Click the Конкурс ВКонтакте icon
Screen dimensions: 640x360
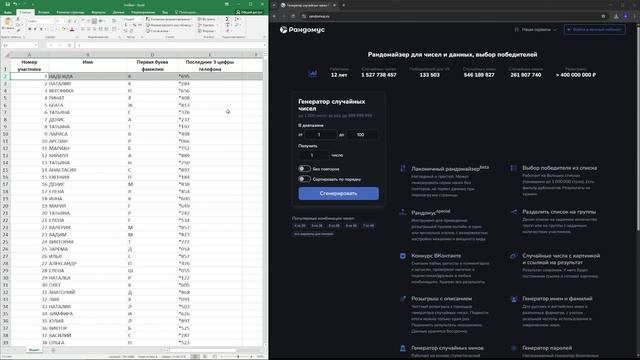pyautogui.click(x=403, y=256)
